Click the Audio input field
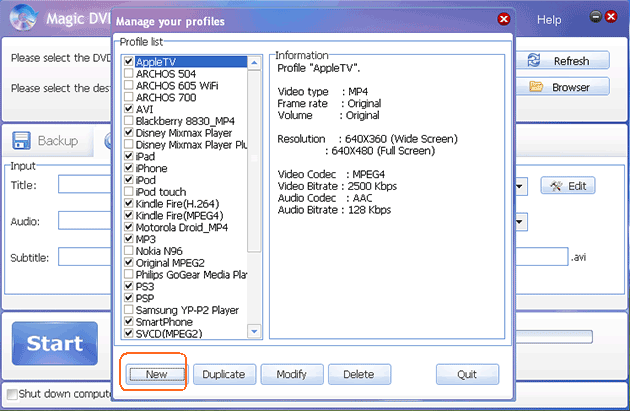 (85, 221)
